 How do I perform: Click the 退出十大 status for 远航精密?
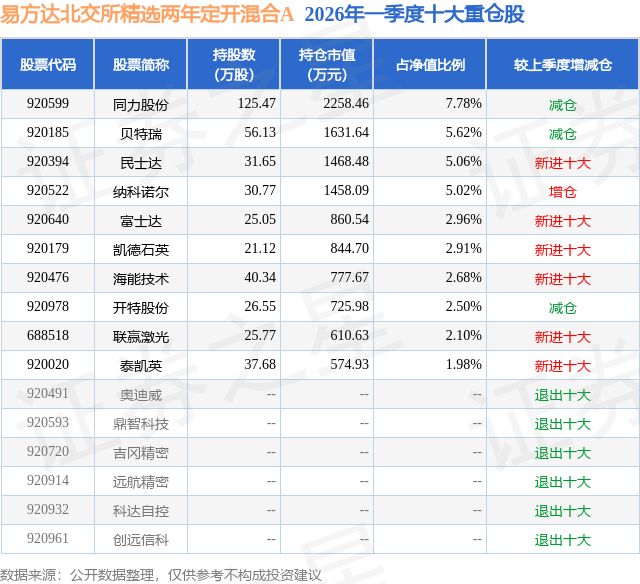pos(563,482)
